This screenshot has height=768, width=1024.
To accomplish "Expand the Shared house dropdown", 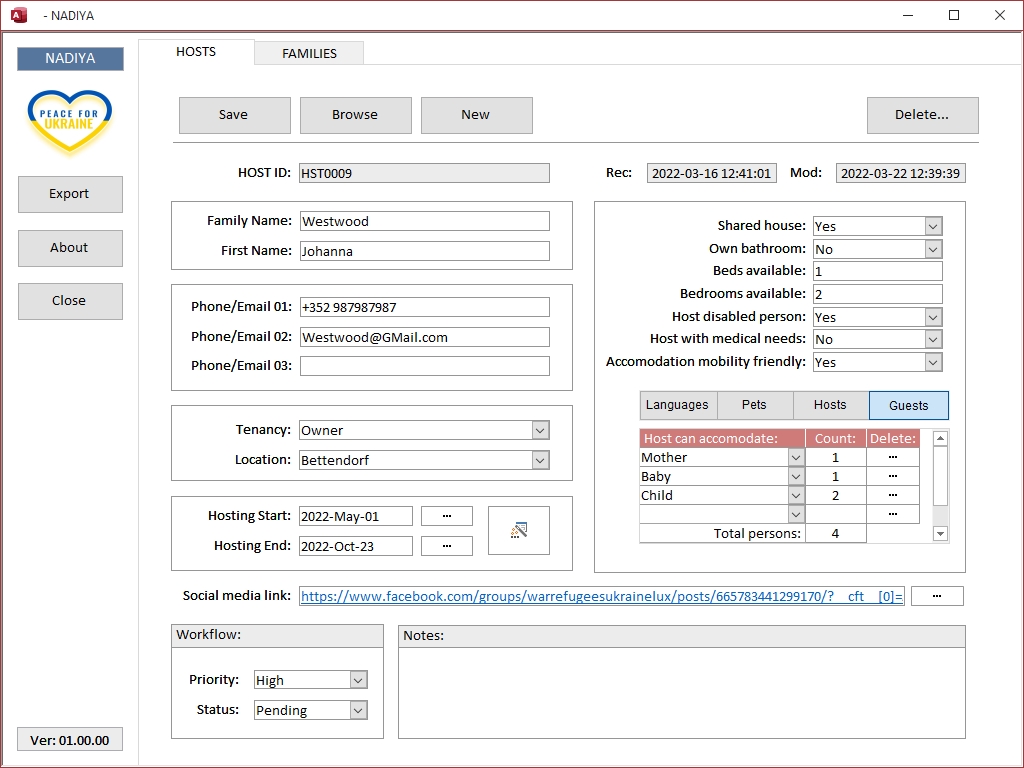I will coord(933,226).
